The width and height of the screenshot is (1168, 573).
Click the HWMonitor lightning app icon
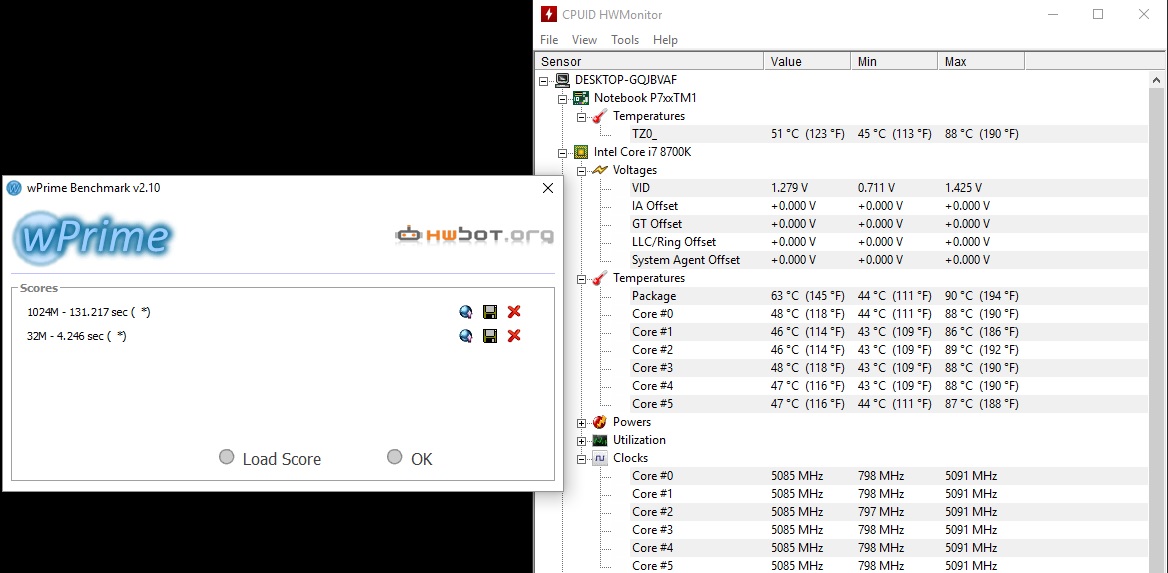548,14
